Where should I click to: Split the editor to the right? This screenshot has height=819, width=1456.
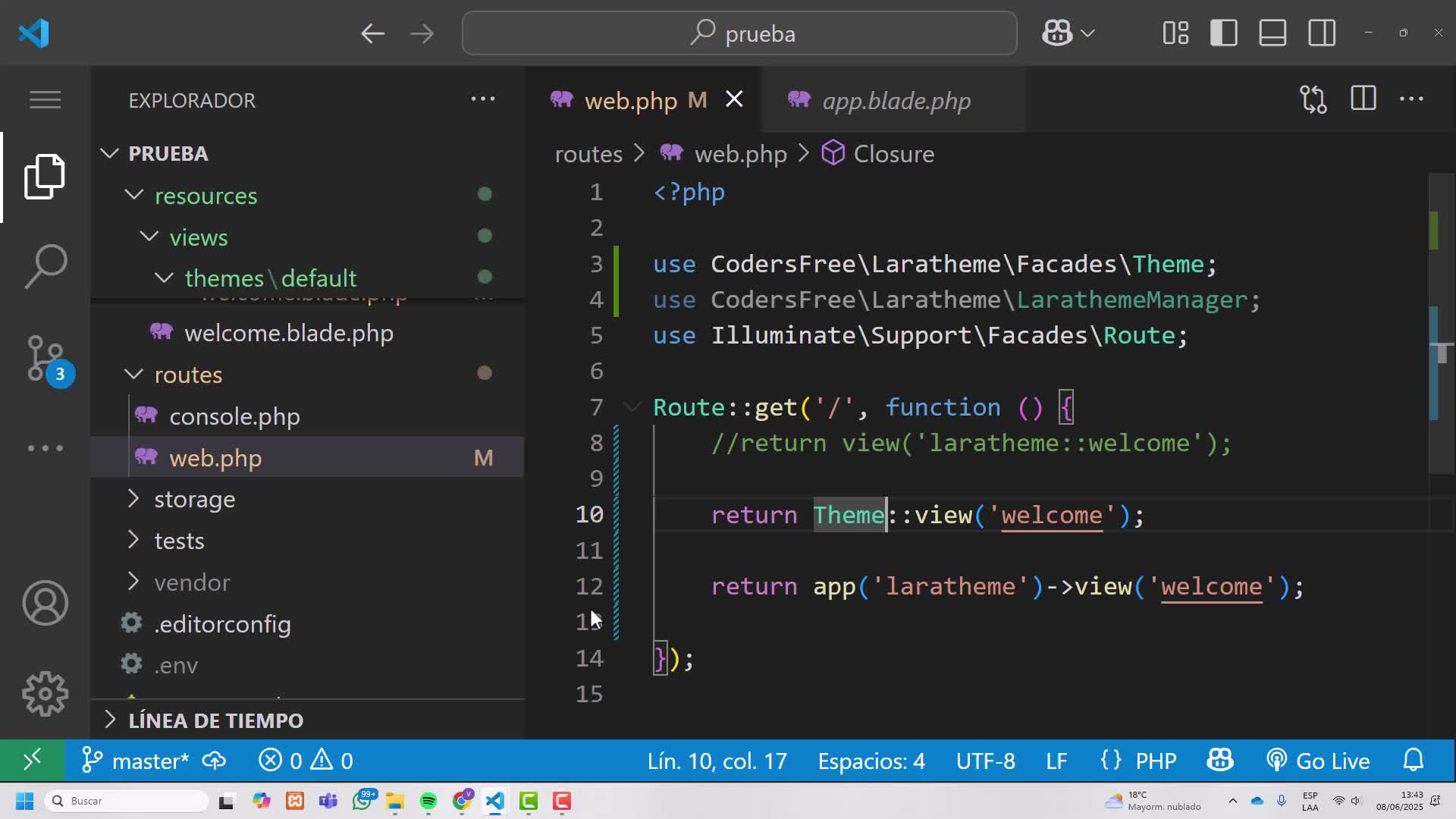[1363, 99]
